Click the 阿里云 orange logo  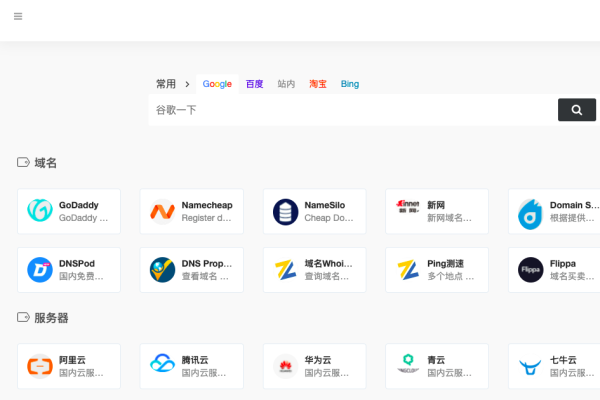pos(40,366)
